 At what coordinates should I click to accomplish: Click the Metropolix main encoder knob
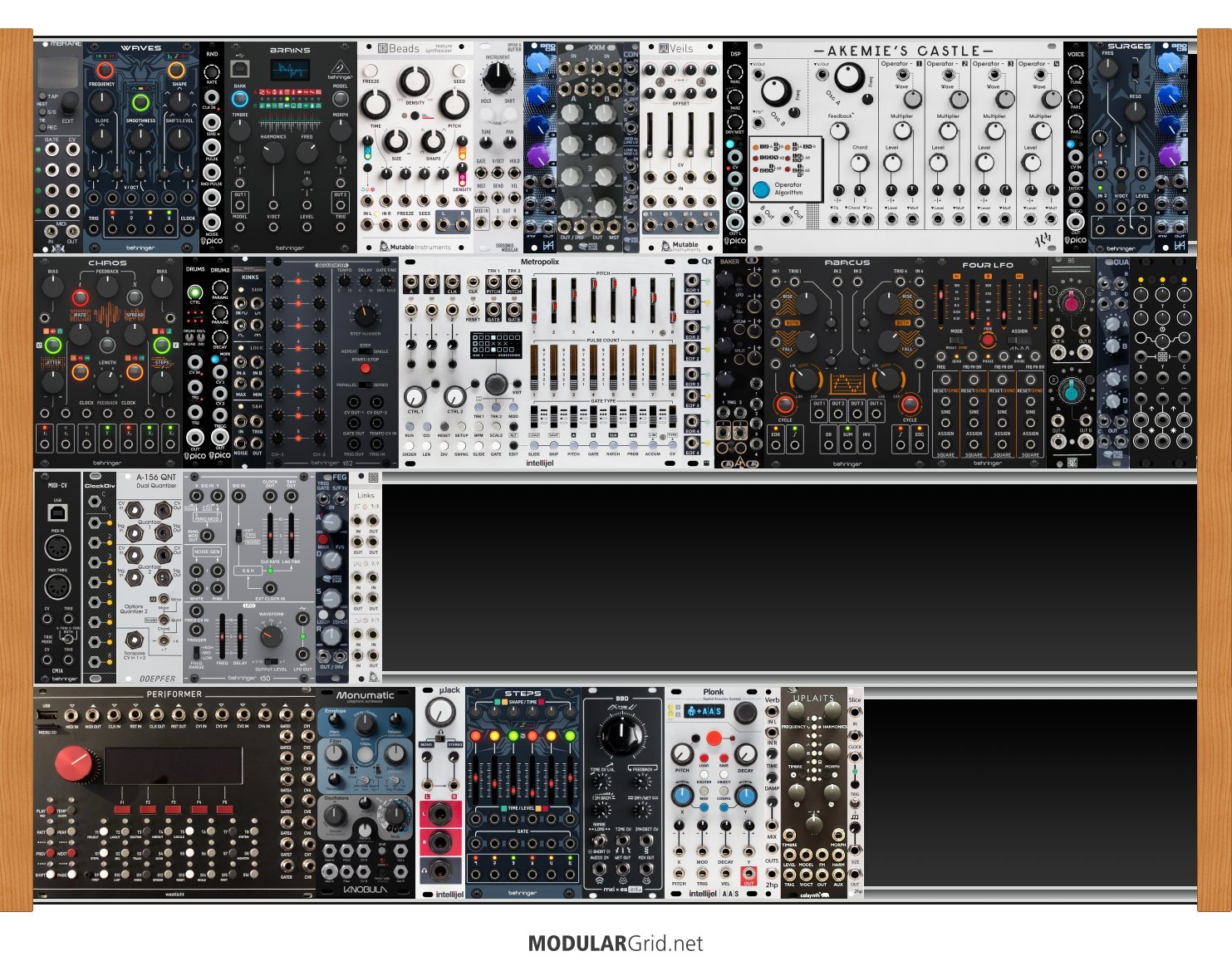click(x=496, y=383)
